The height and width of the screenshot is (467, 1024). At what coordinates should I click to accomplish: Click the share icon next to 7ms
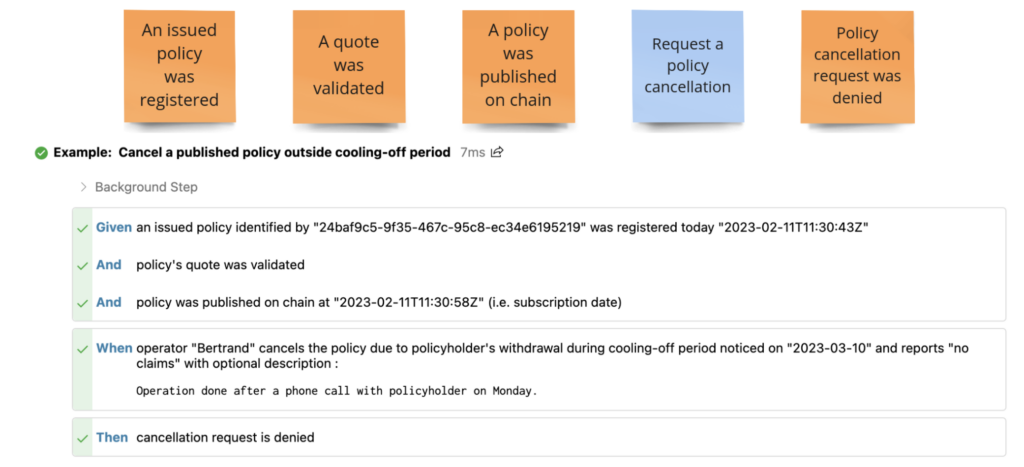497,153
